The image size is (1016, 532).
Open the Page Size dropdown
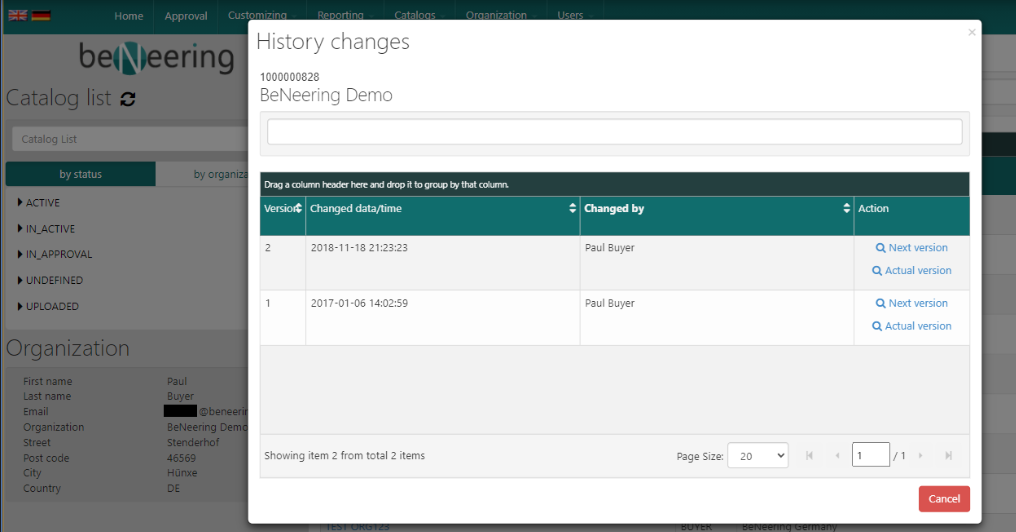(757, 456)
